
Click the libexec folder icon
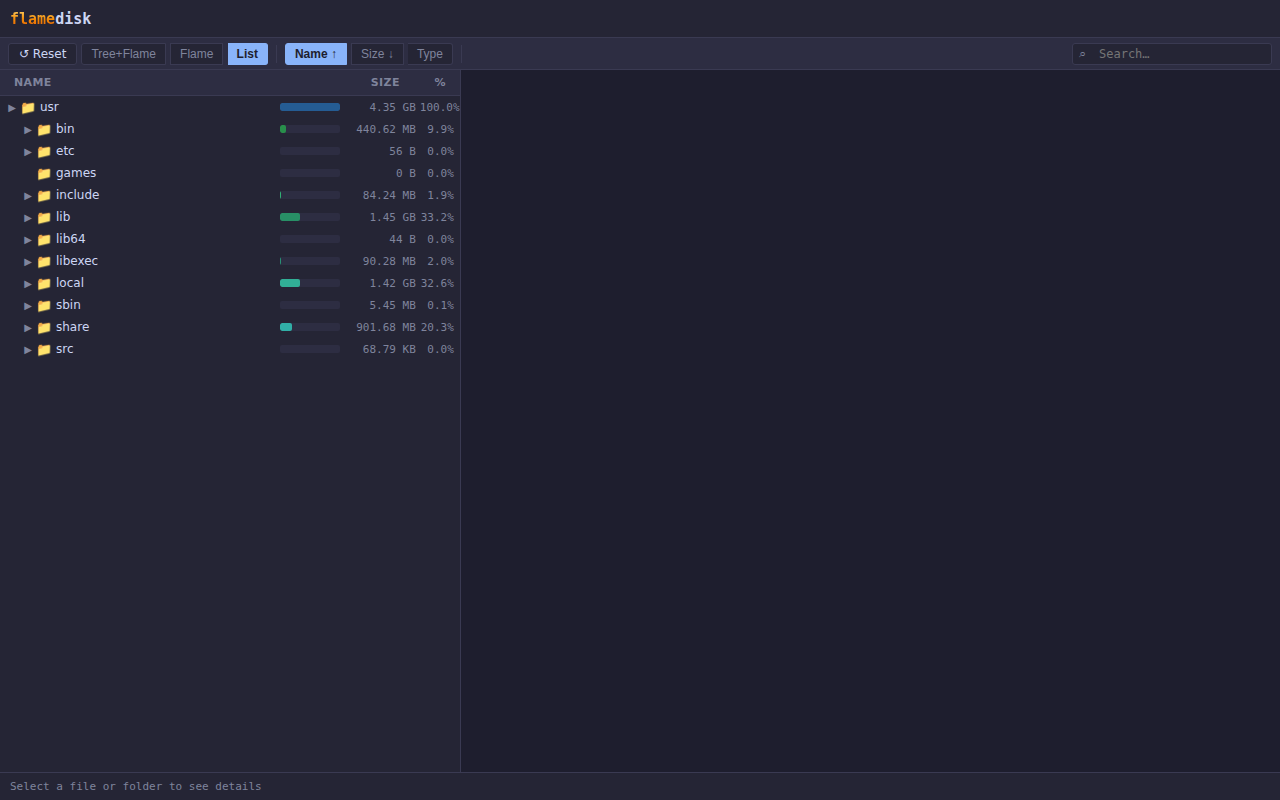44,262
